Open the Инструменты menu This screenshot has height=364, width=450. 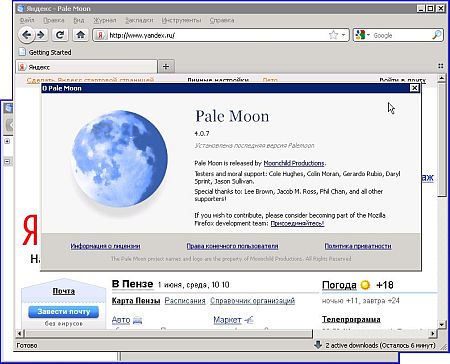[x=181, y=20]
